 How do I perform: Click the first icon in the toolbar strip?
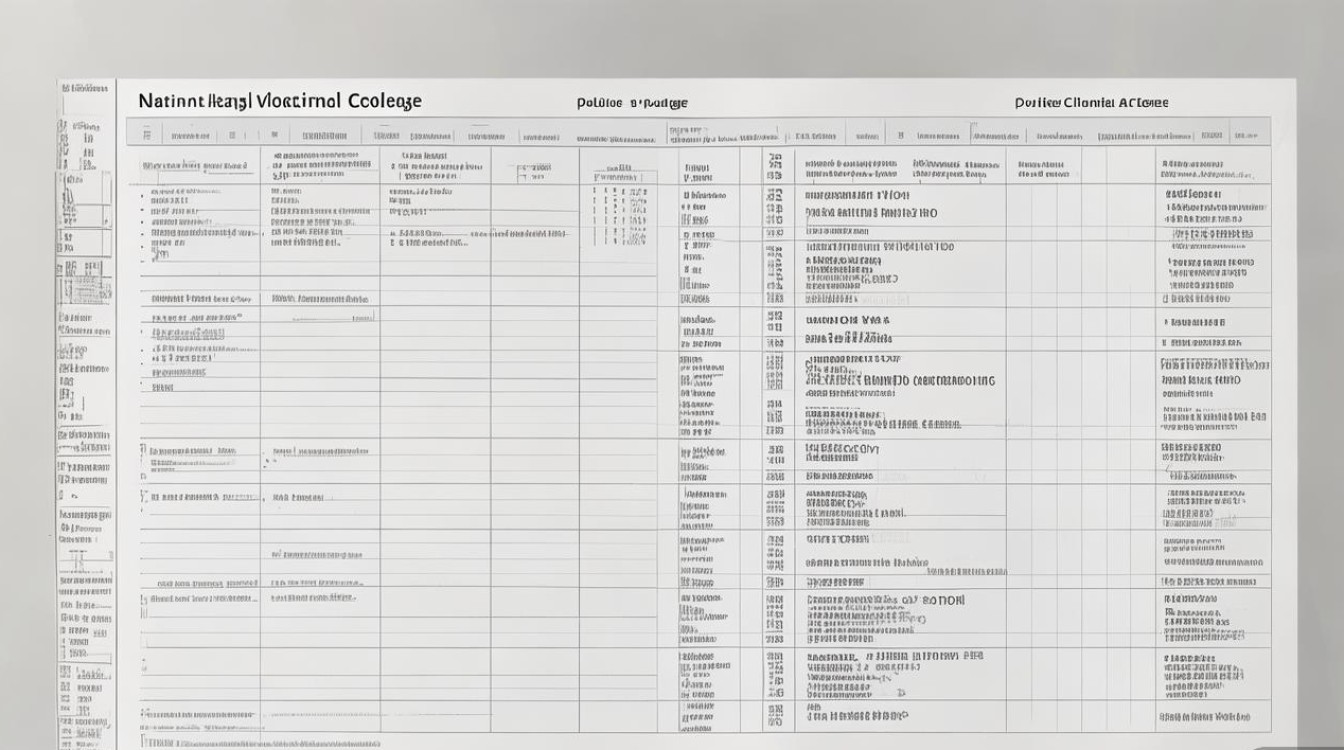[x=147, y=133]
